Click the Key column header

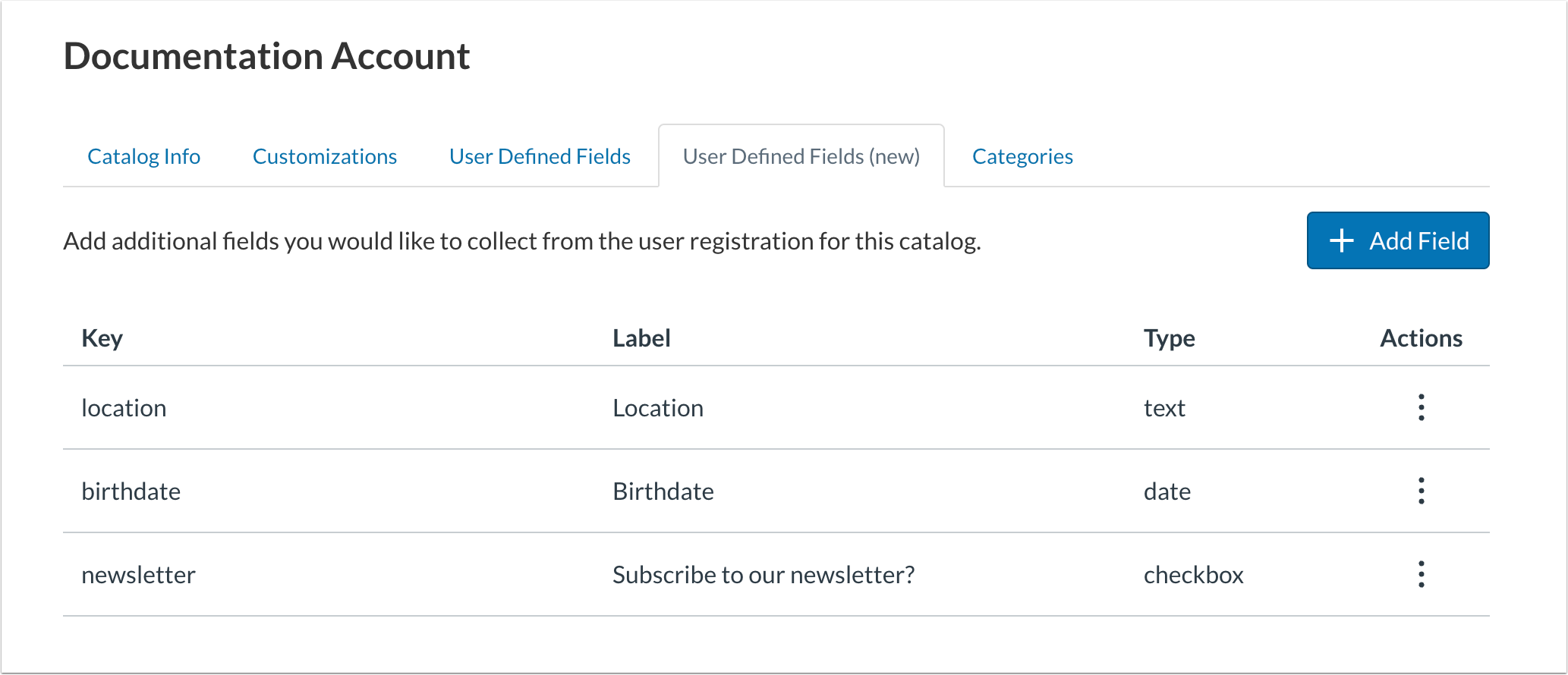tap(102, 338)
